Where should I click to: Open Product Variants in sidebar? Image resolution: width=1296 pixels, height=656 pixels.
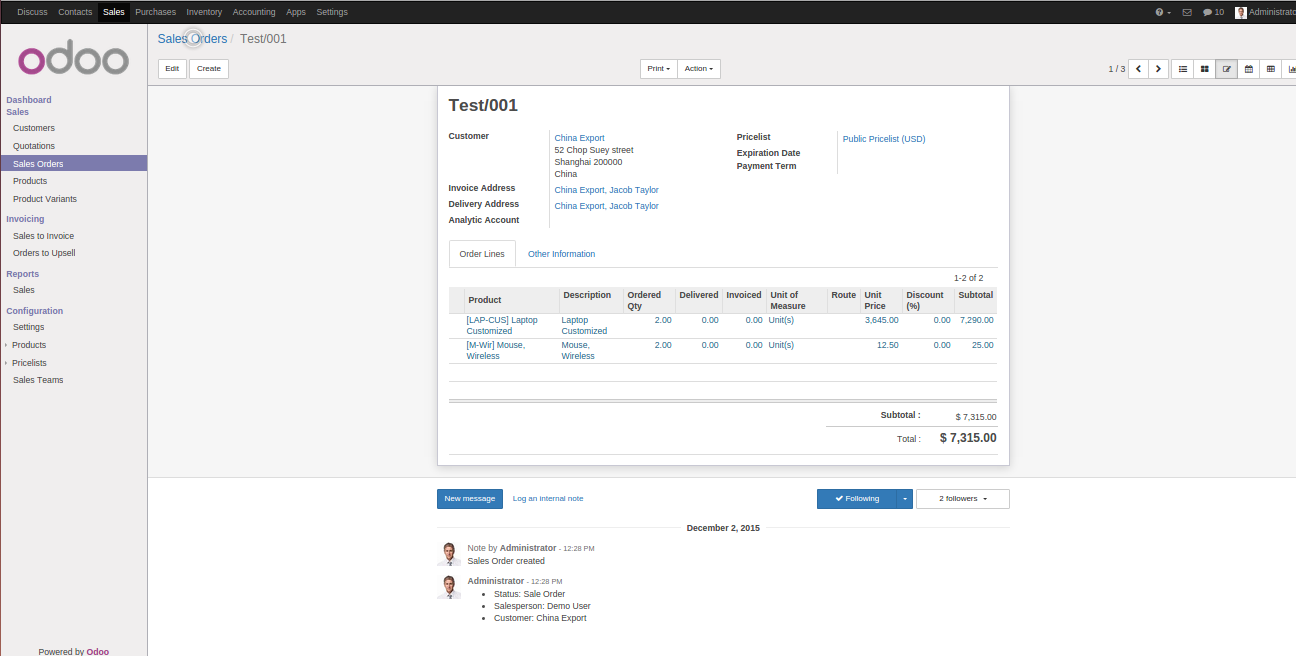pos(45,199)
